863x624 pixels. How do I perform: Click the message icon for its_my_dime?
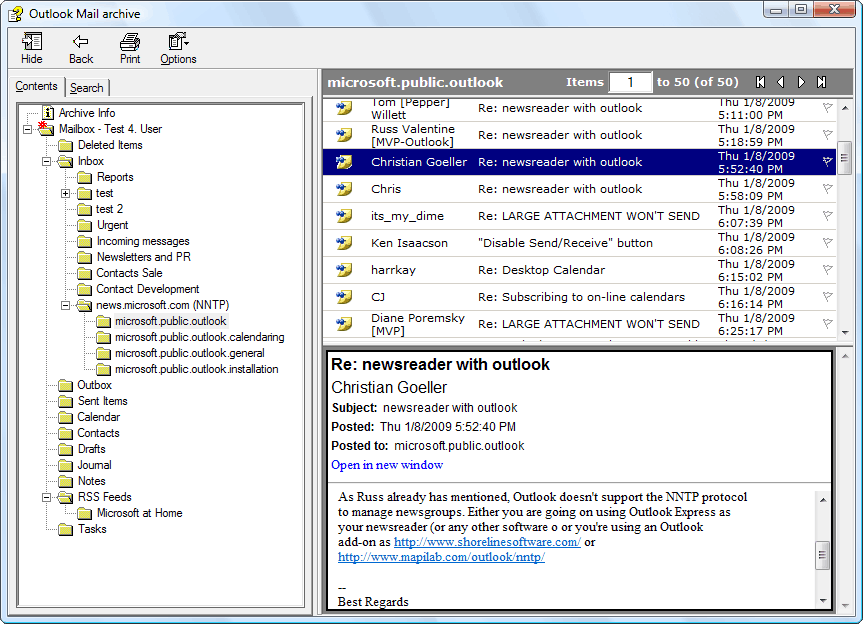click(x=344, y=216)
